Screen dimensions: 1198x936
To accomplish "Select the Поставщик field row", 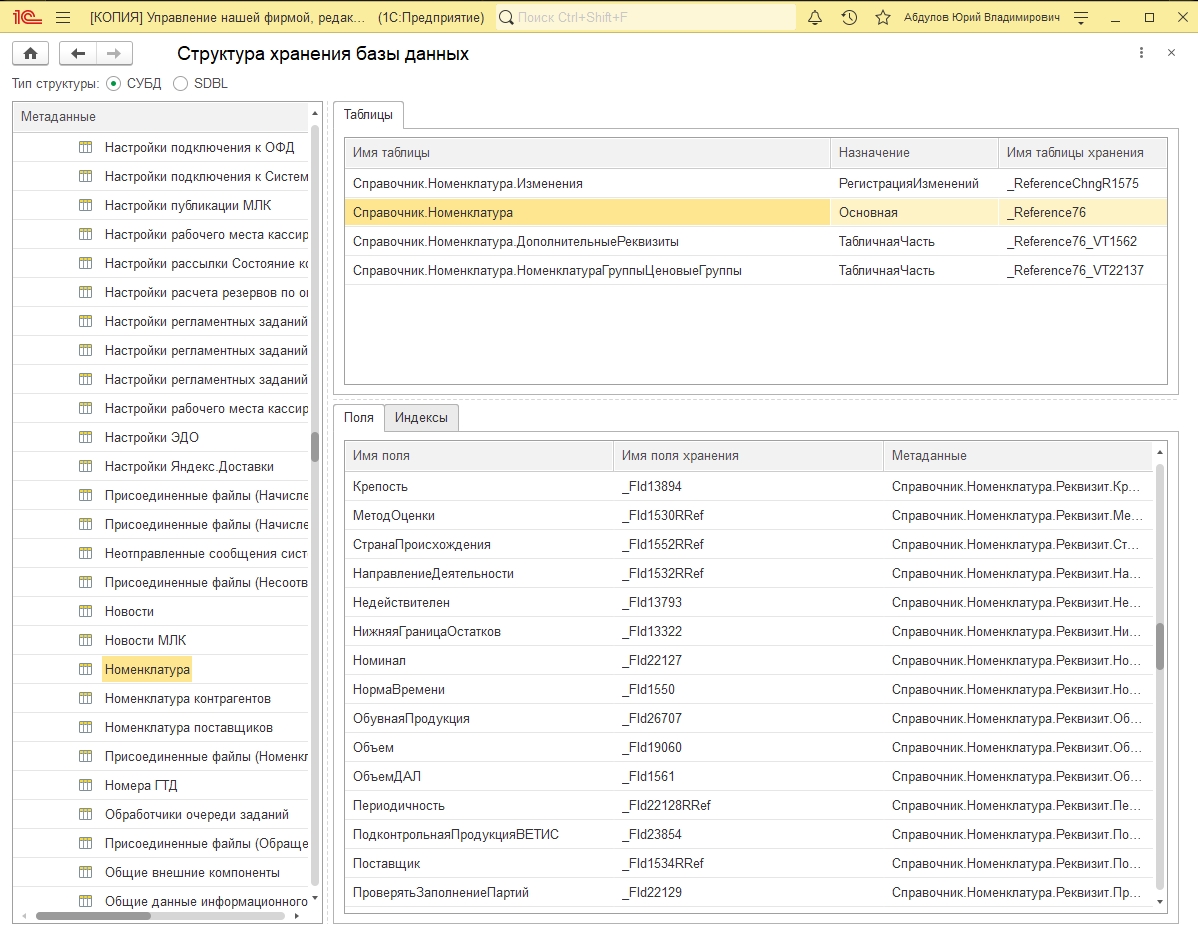I will [x=748, y=863].
